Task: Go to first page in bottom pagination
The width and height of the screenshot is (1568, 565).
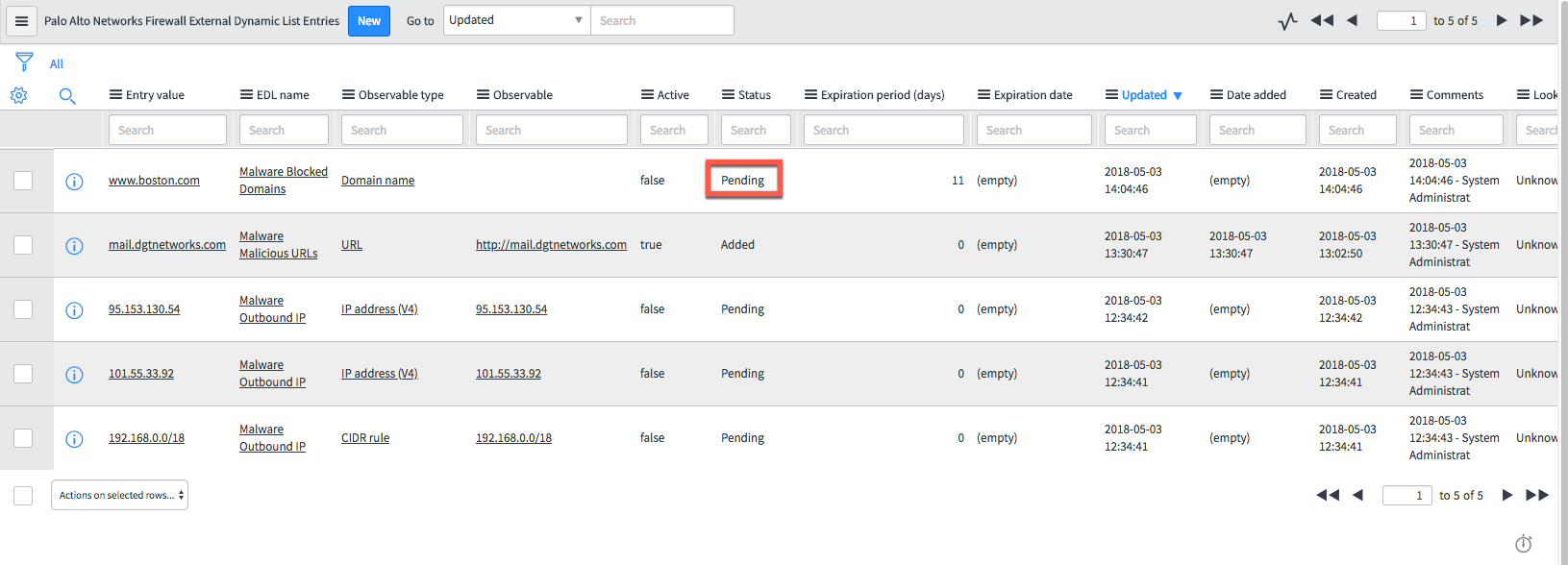Action: click(x=1328, y=495)
